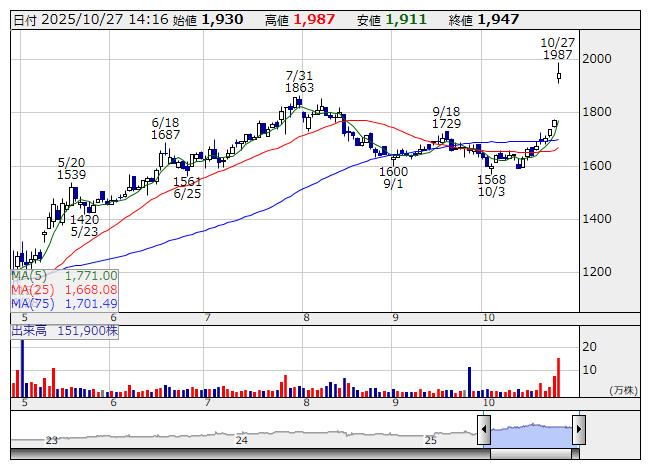Click the bottom horizontal scrollbar thumb

(x=531, y=454)
